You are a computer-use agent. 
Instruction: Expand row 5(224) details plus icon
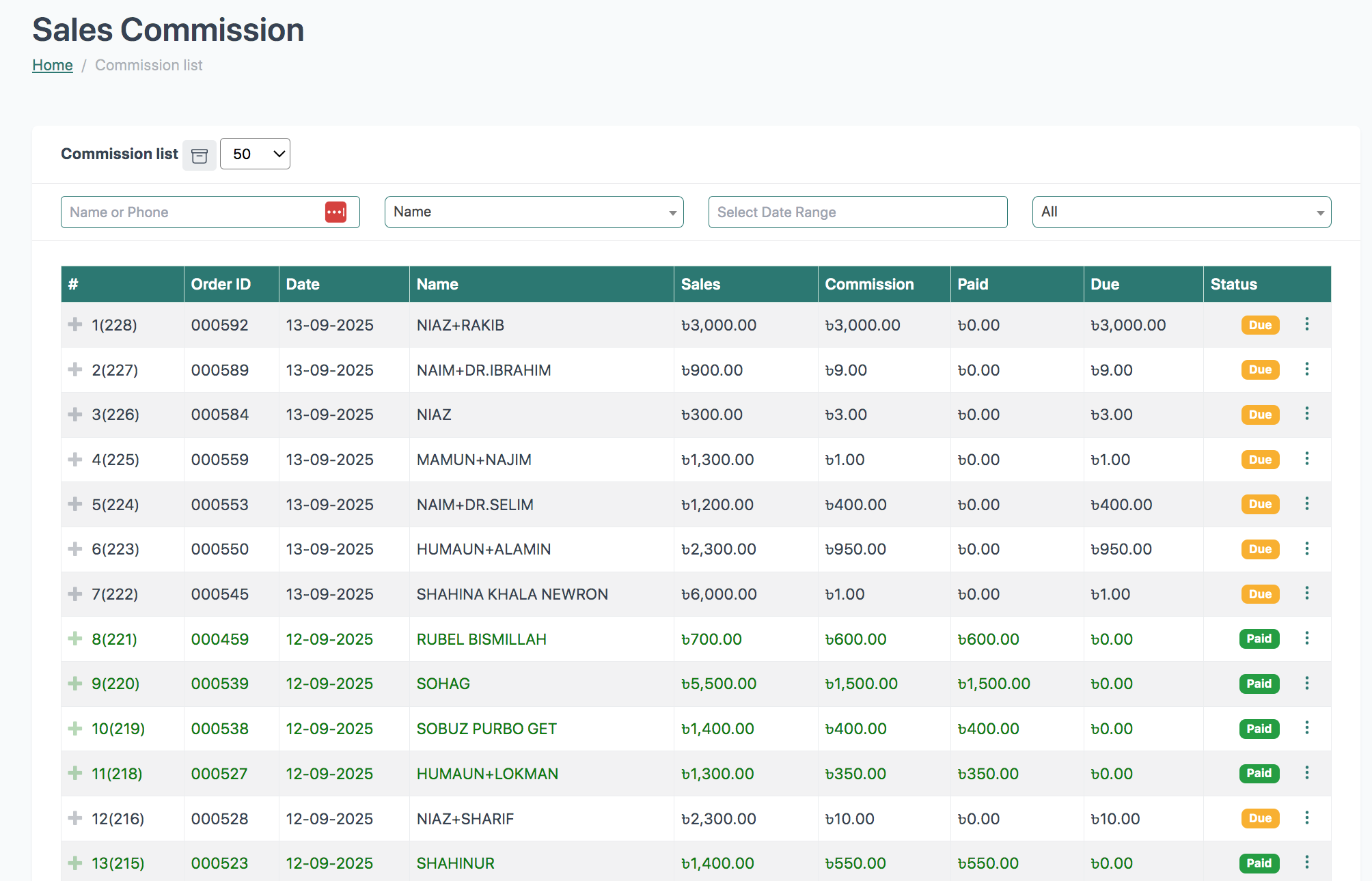[x=75, y=504]
